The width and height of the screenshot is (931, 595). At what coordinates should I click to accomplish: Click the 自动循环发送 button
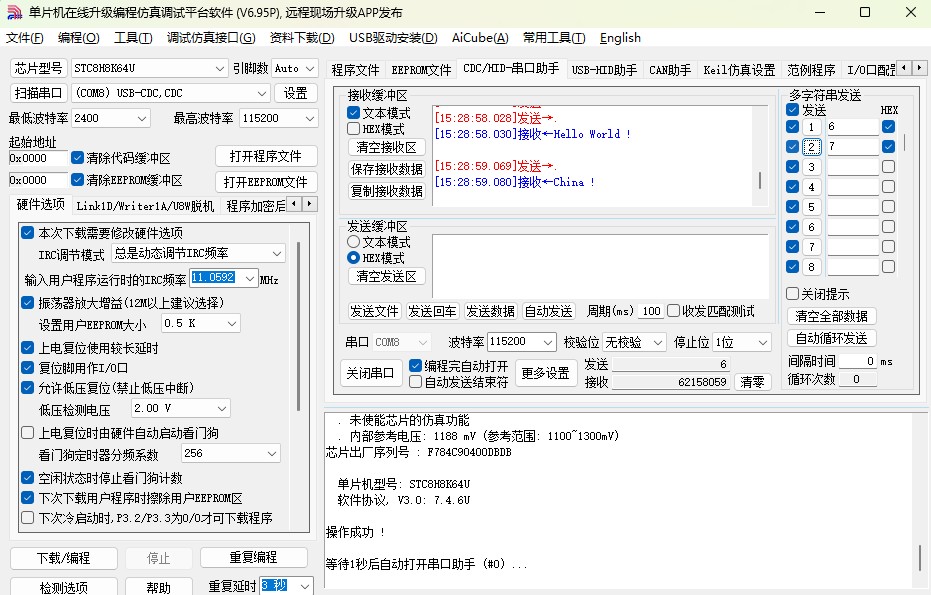(831, 338)
